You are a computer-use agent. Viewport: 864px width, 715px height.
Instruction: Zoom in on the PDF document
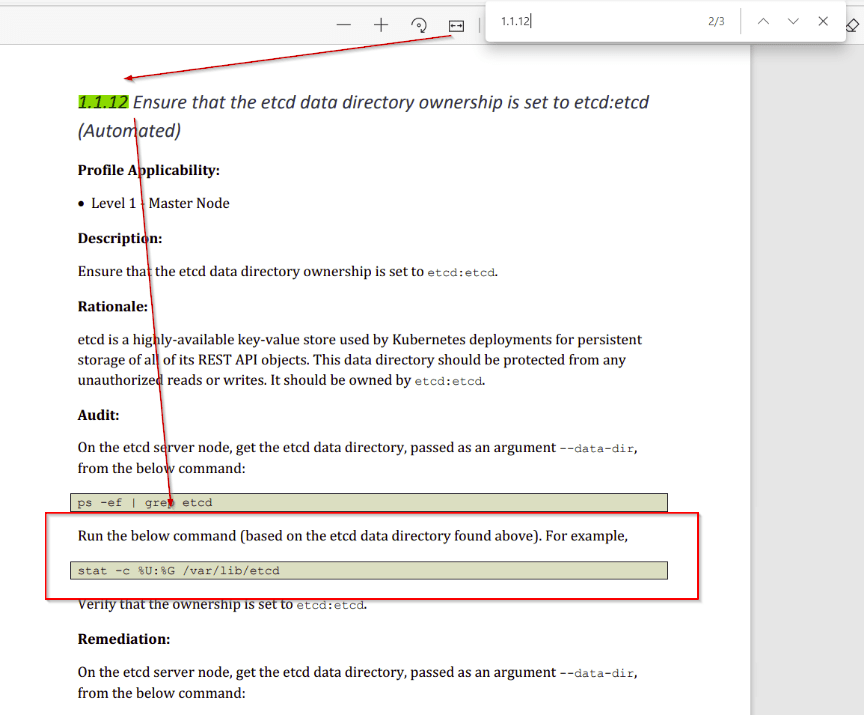coord(381,25)
